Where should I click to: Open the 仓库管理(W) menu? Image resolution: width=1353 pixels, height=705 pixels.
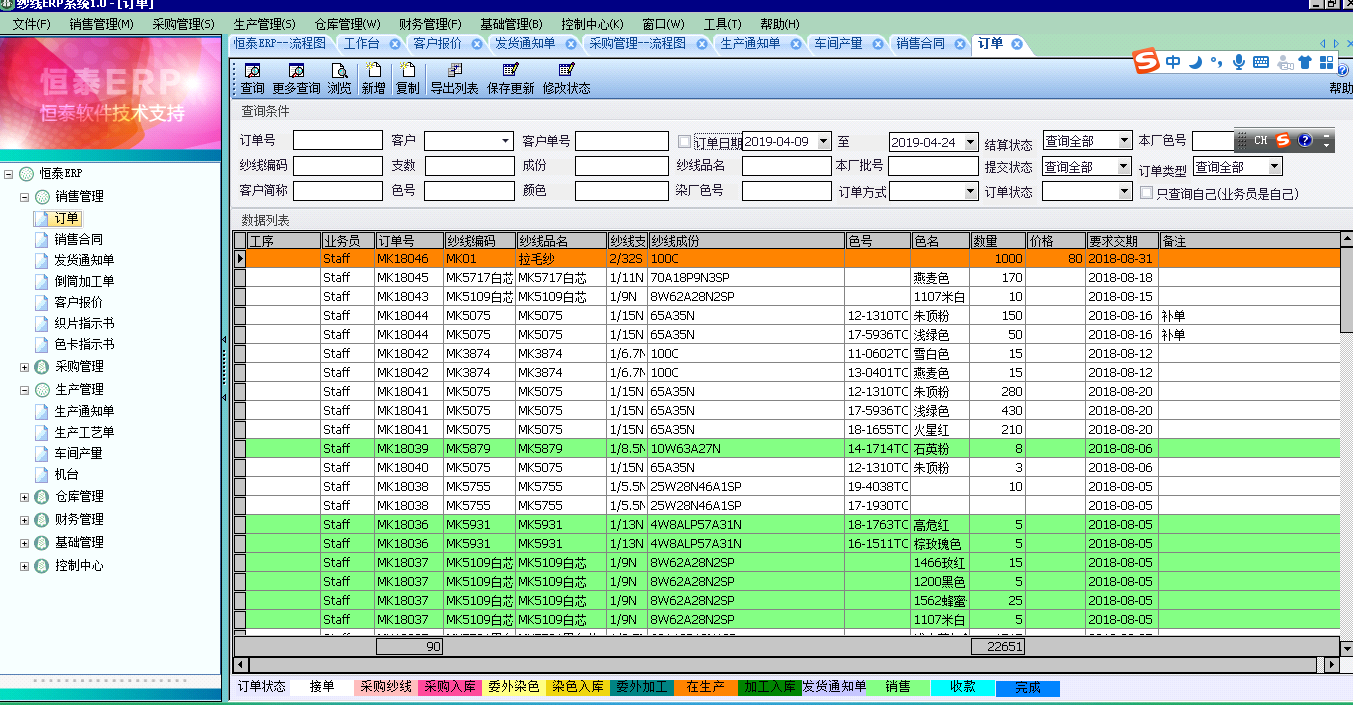point(347,24)
